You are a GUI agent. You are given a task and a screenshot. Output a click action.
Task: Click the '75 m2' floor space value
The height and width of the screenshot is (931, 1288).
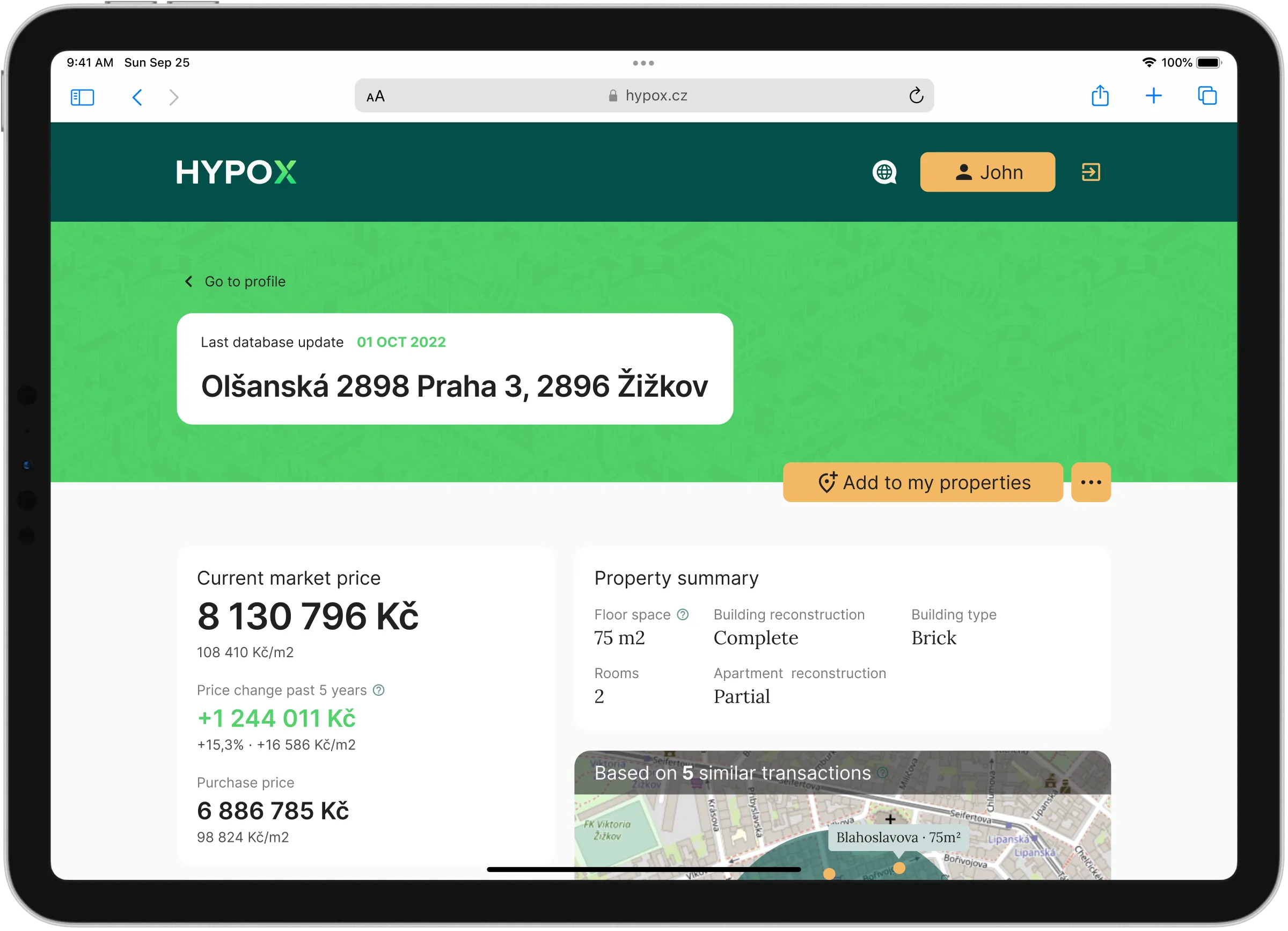pyautogui.click(x=620, y=638)
